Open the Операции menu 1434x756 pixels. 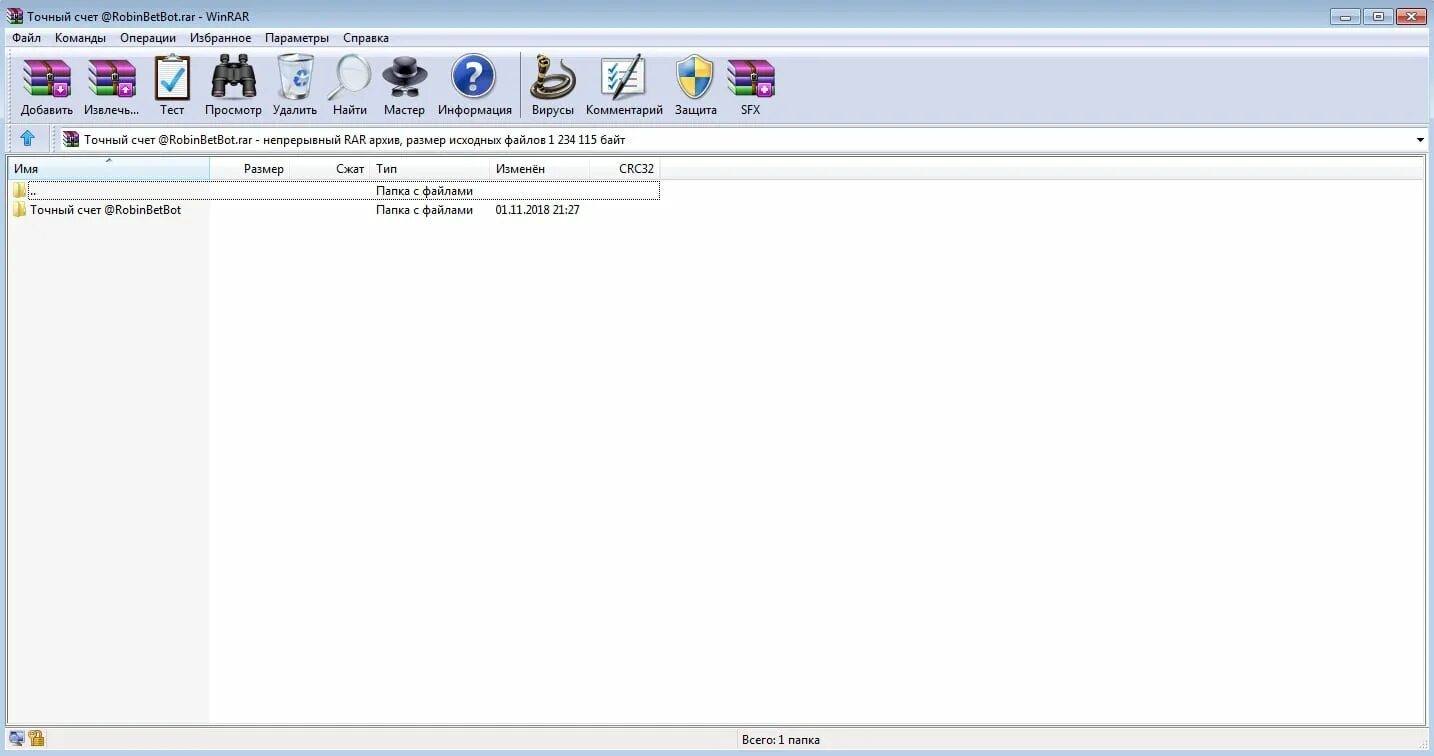(x=148, y=38)
